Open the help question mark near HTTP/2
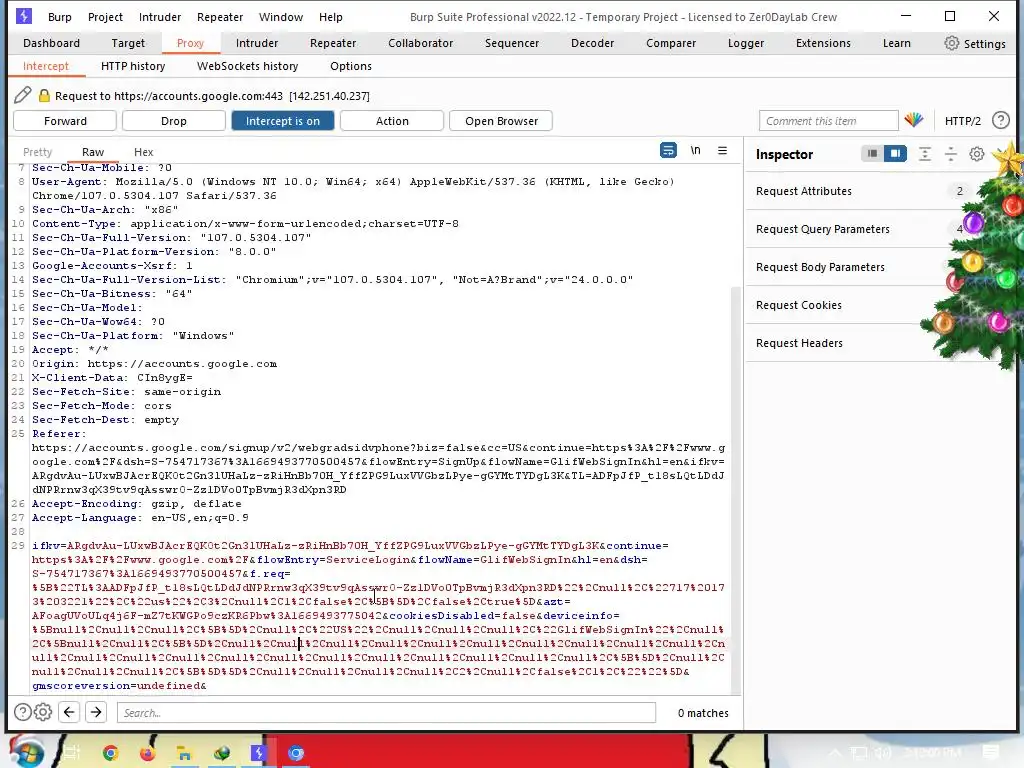1024x768 pixels. click(1000, 120)
